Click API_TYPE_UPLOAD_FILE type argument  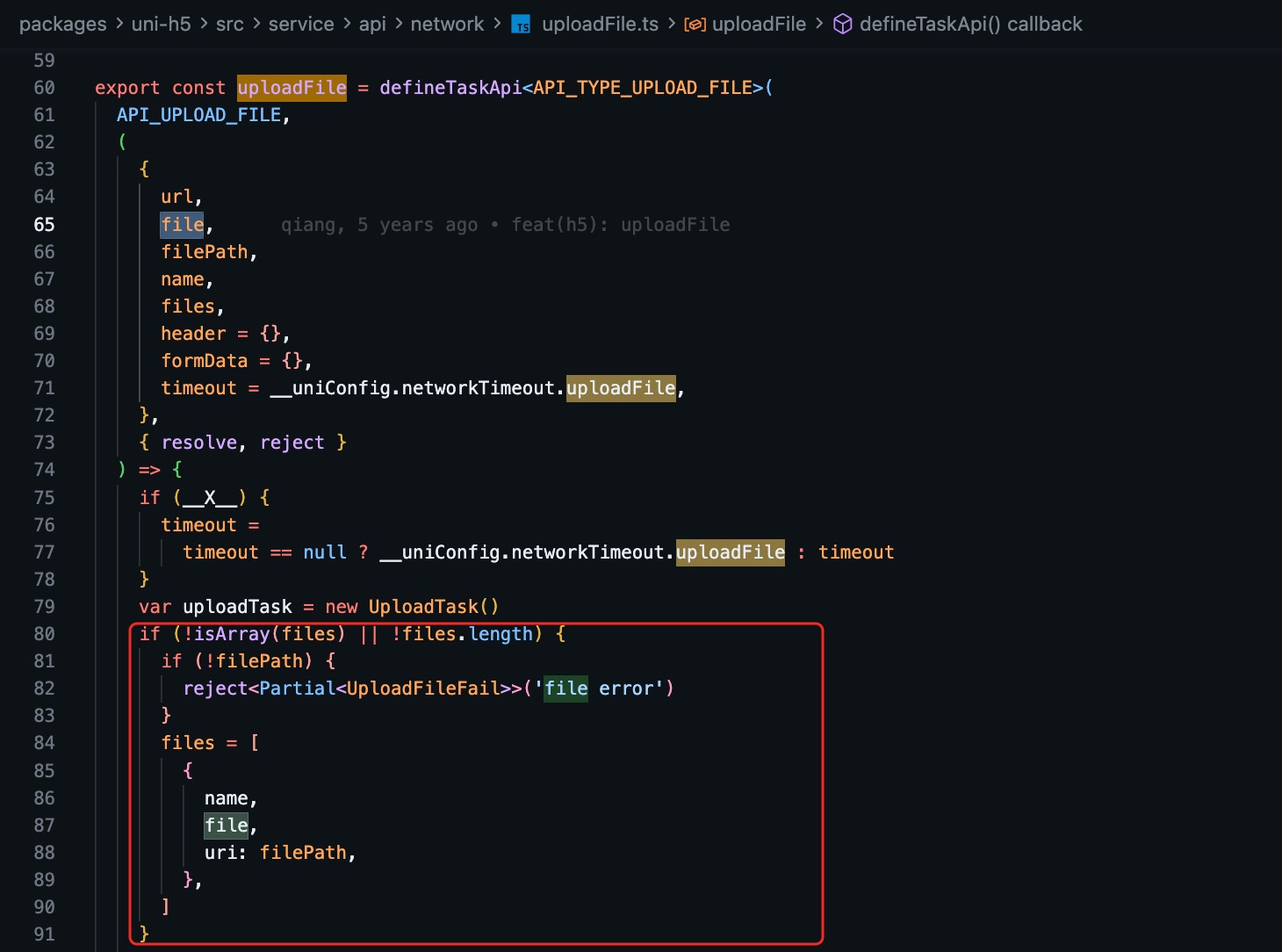pyautogui.click(x=642, y=88)
